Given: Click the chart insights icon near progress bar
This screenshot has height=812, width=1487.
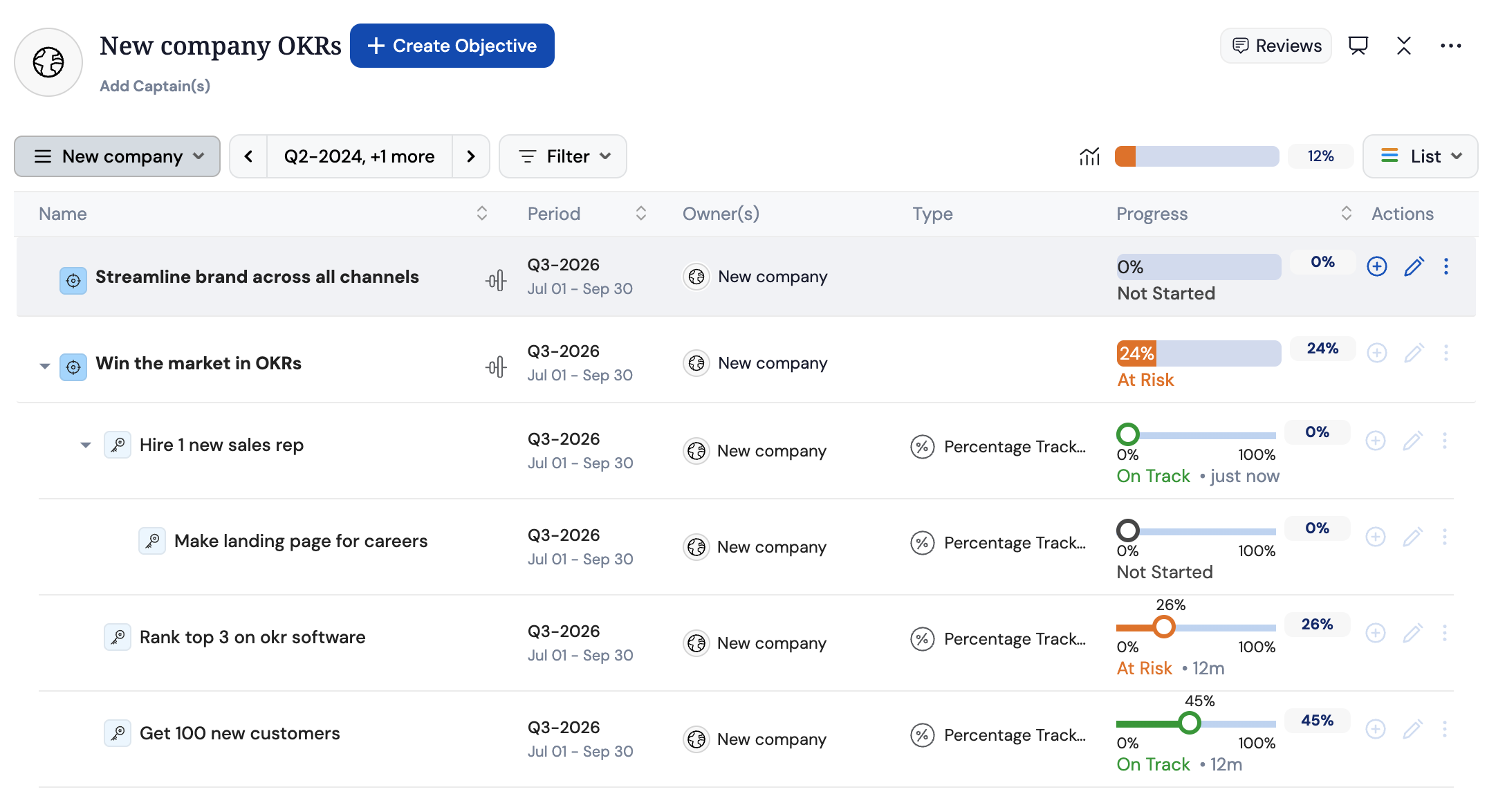Looking at the screenshot, I should point(1089,156).
